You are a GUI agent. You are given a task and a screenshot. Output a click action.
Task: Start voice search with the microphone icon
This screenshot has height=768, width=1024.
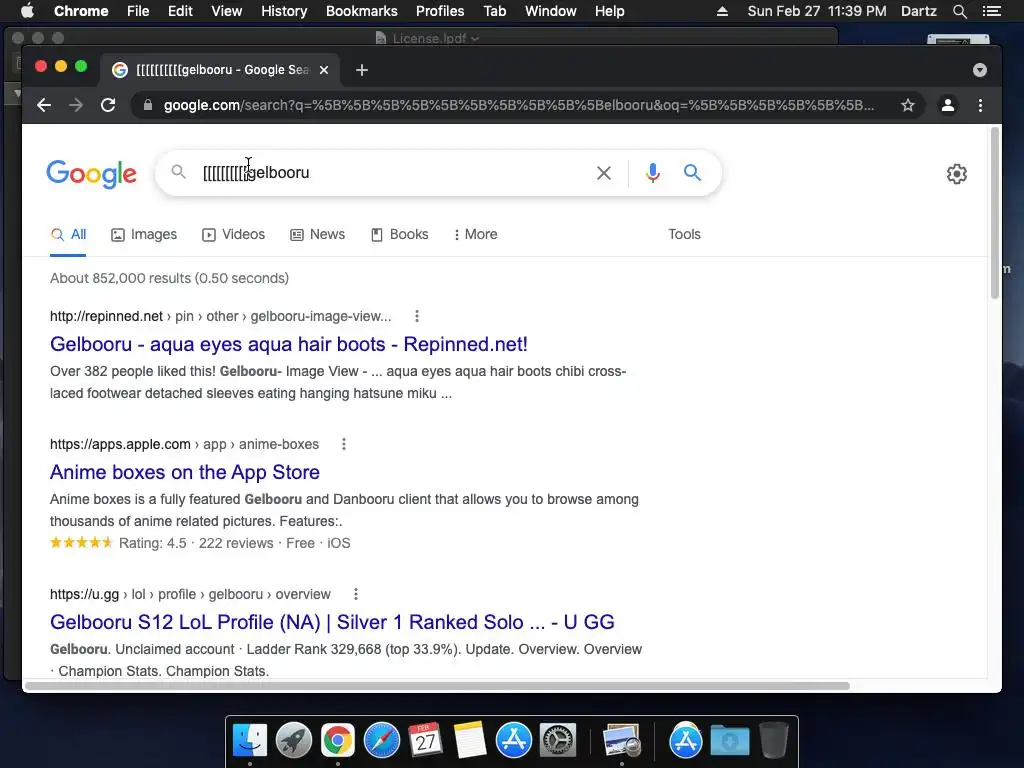click(652, 173)
